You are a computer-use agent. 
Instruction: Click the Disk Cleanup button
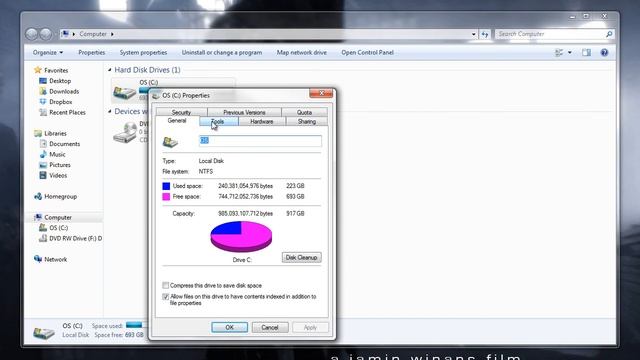(301, 258)
